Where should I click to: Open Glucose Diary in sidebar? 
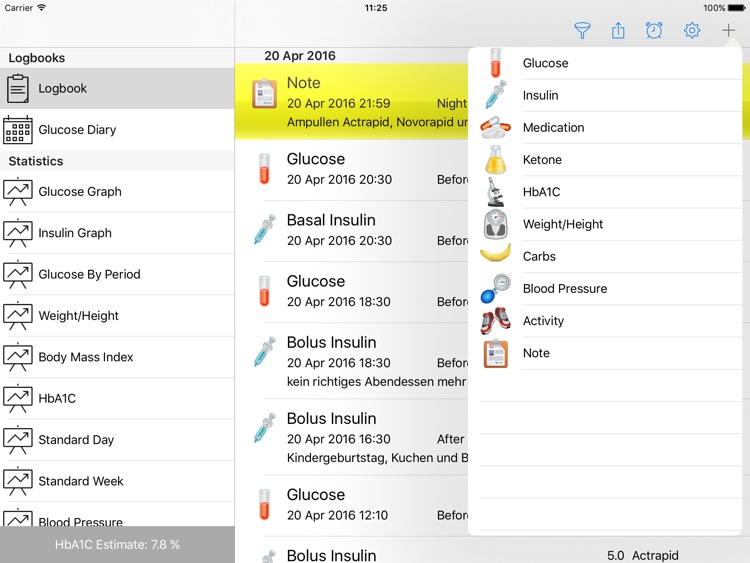pyautogui.click(x=117, y=130)
